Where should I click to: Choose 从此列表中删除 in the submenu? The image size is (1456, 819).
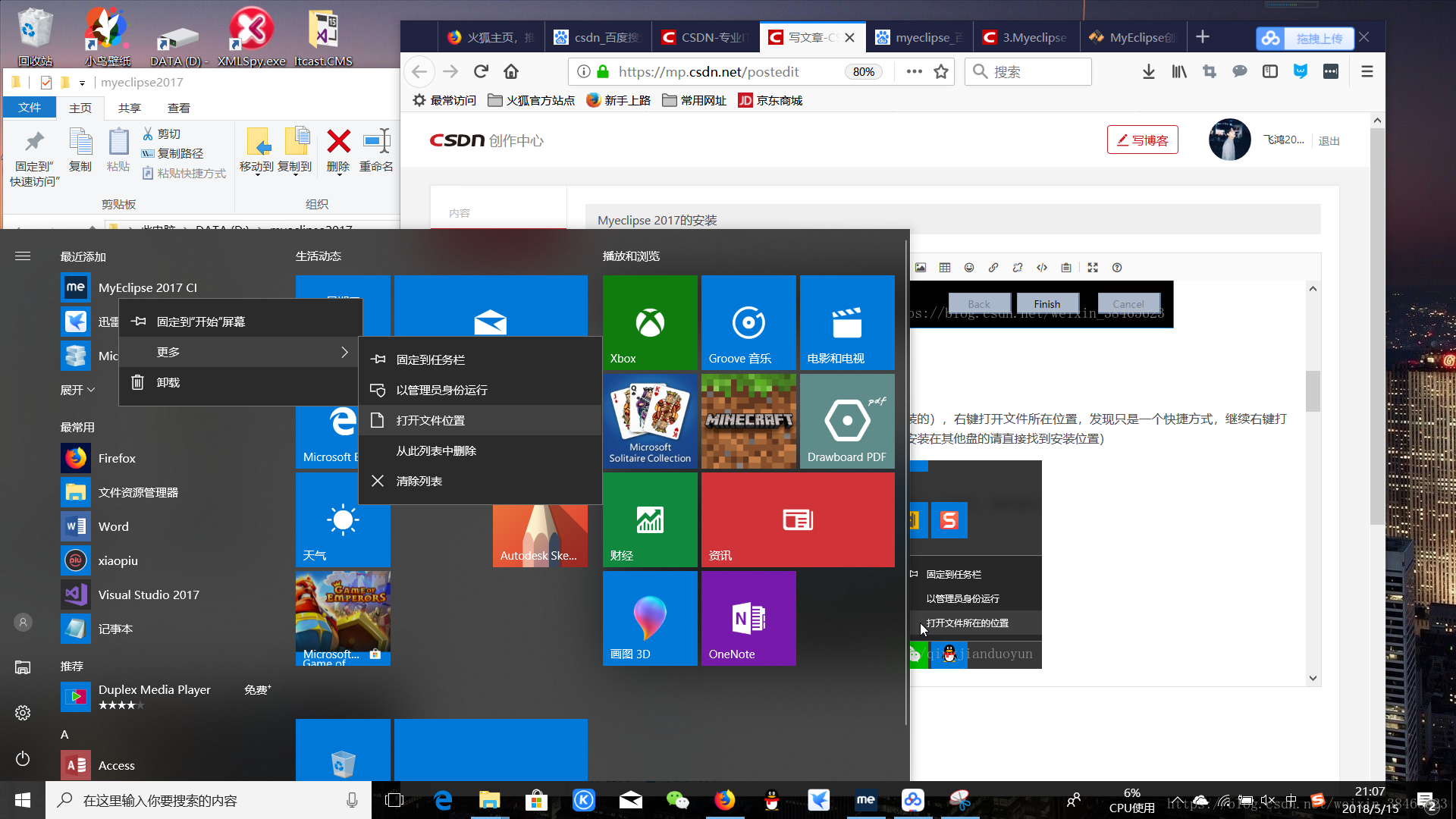(480, 450)
